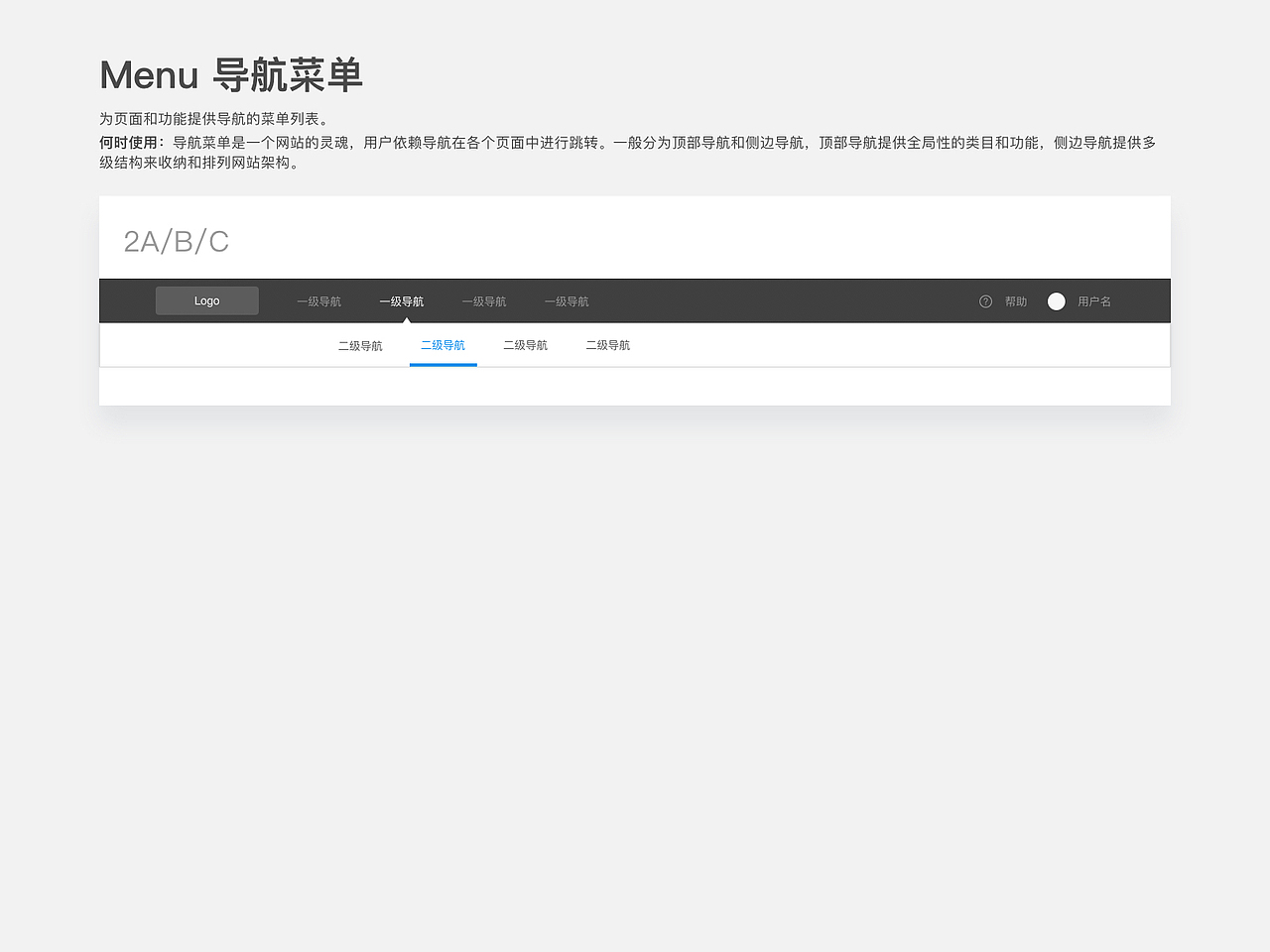Switch to the last 二级导航 tab
Viewport: 1270px width, 952px height.
tap(608, 345)
